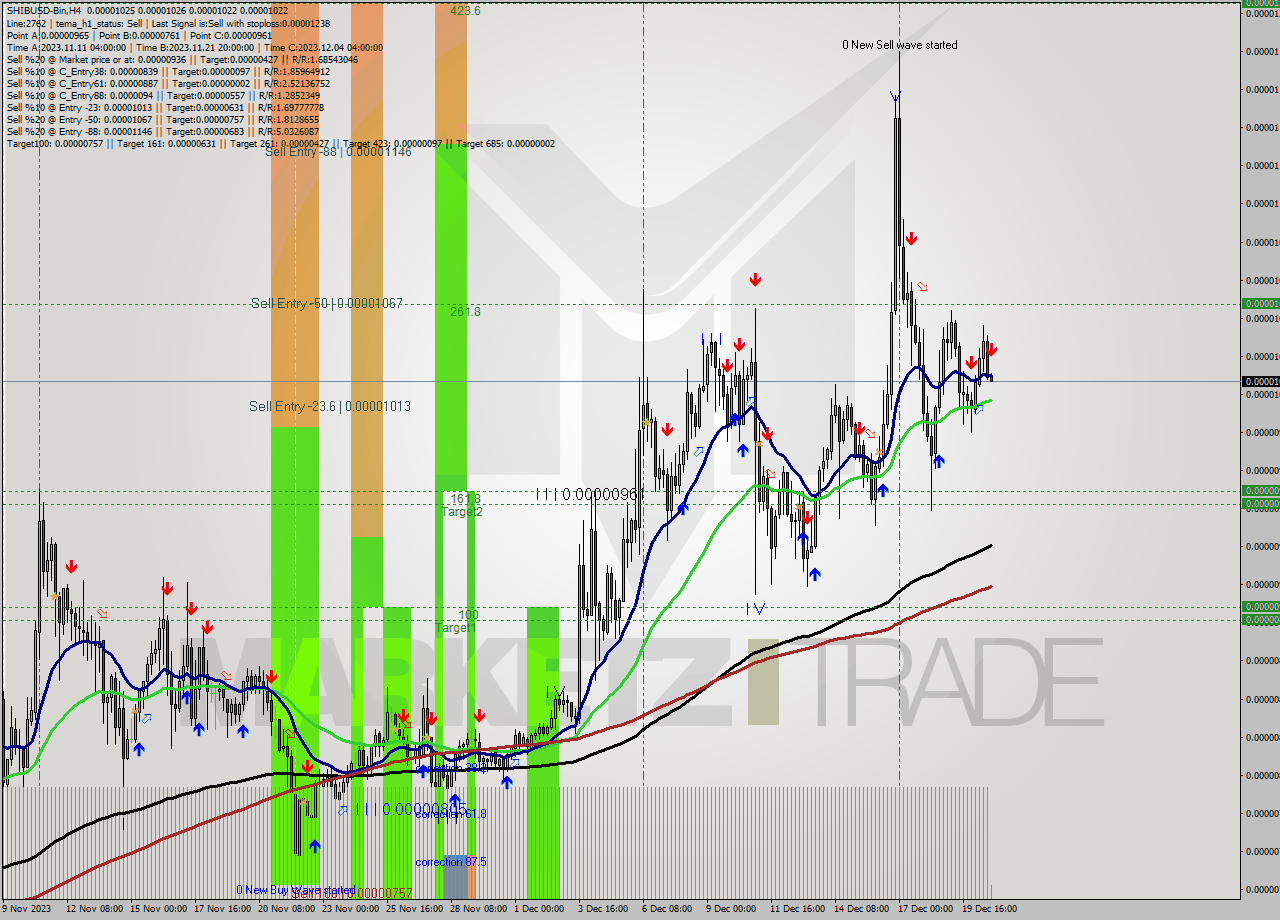Click the '14 Dec 08:00' time axis label
Image resolution: width=1280 pixels, height=920 pixels.
tap(863, 909)
